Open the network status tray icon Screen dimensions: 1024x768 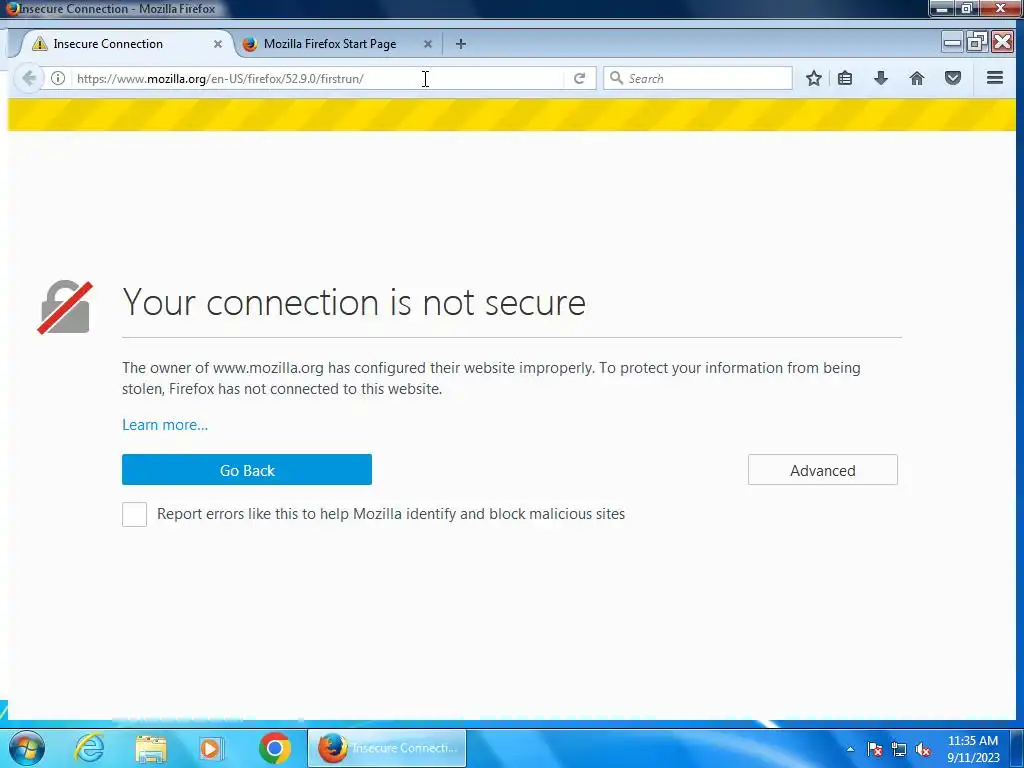[x=899, y=749]
